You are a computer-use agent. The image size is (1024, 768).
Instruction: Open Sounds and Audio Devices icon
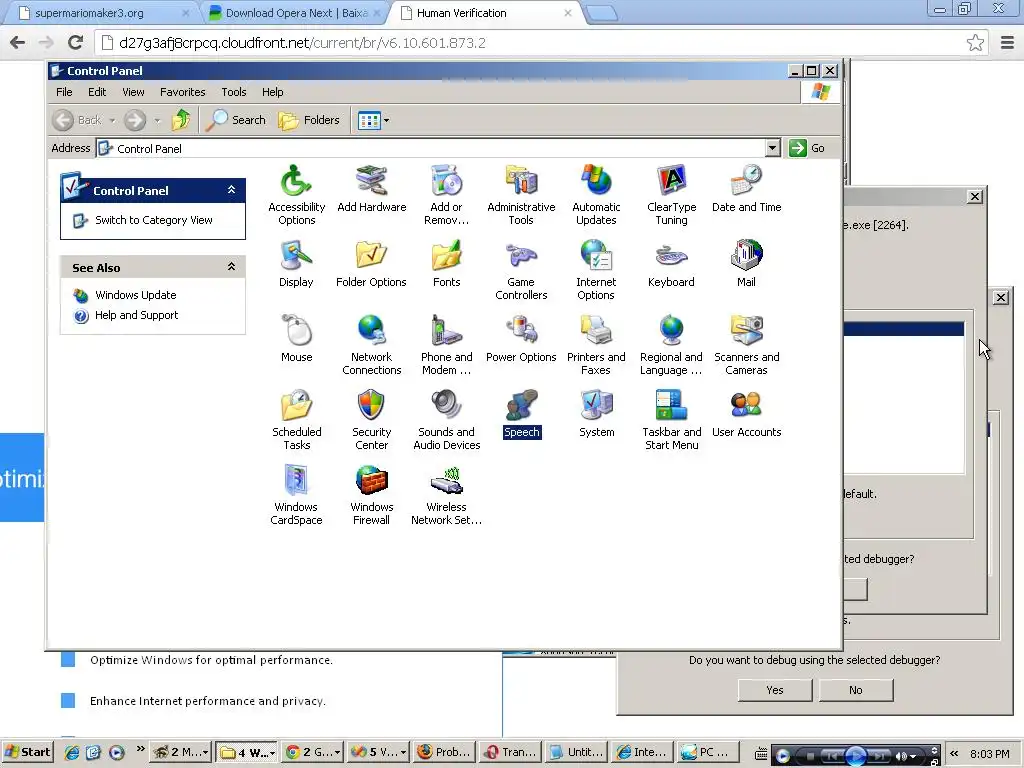(x=447, y=419)
